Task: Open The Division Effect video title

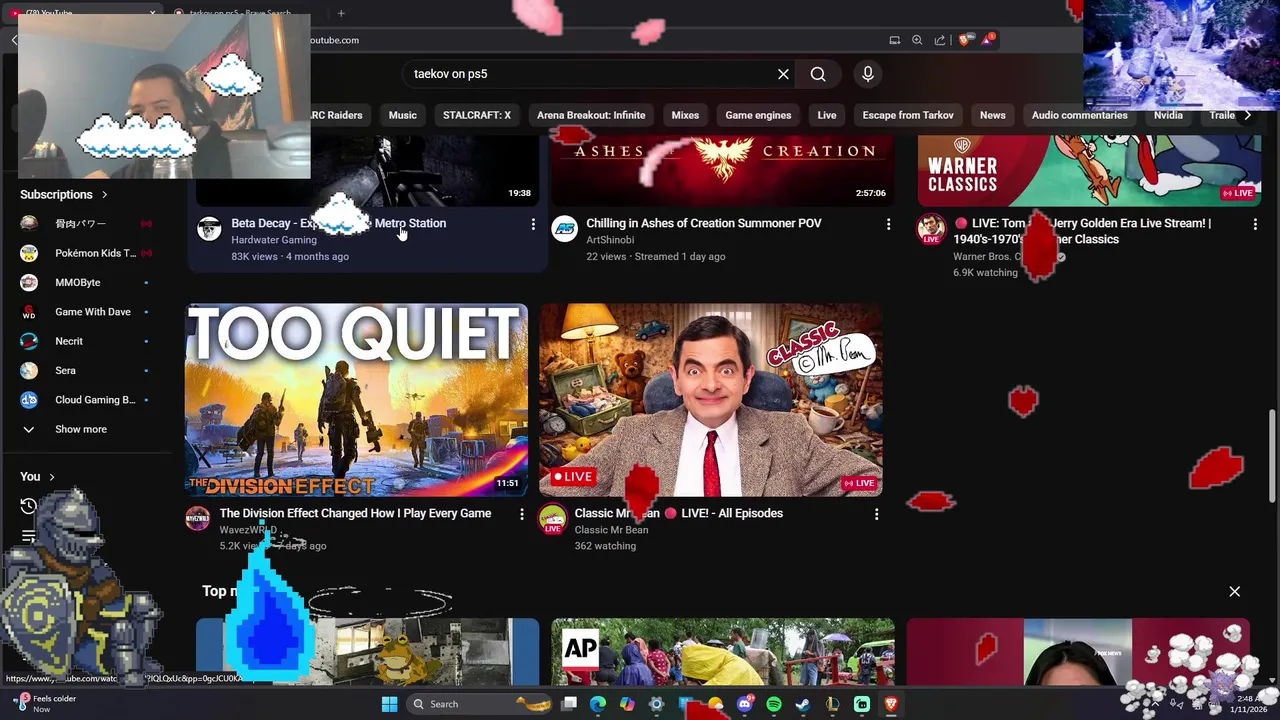Action: tap(355, 513)
